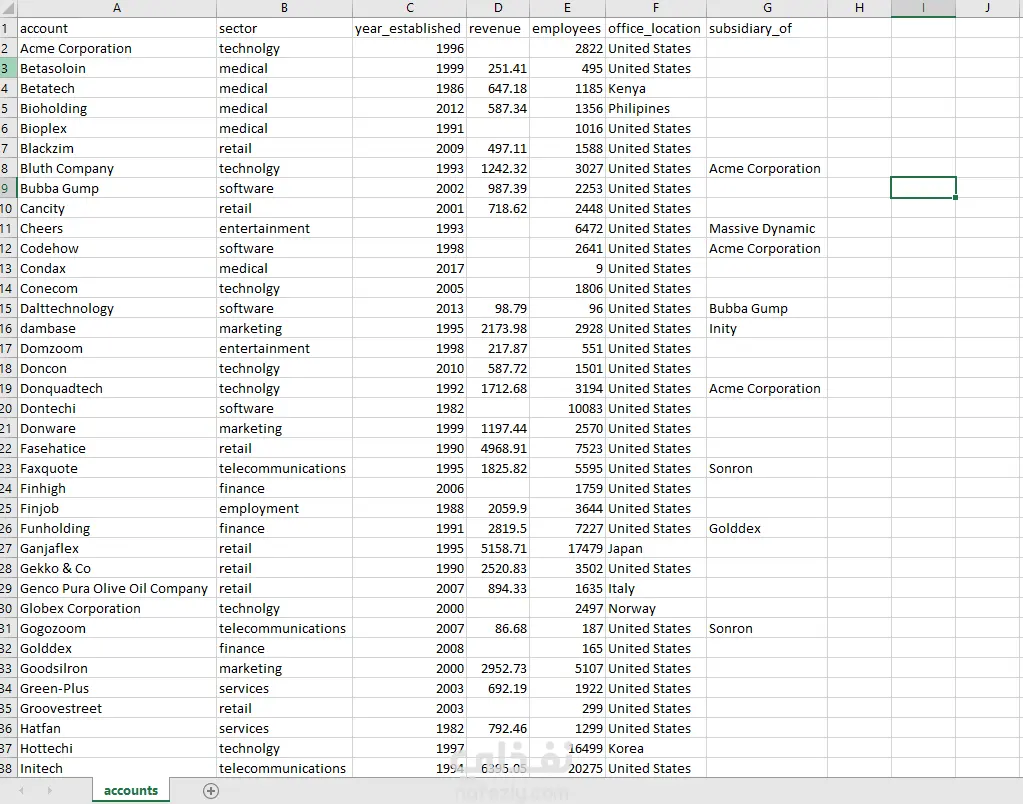Select the Inity subsidiary cell

coord(767,328)
